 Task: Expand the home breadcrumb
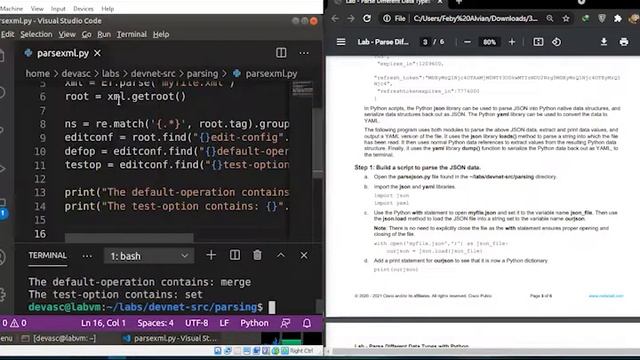pyautogui.click(x=38, y=73)
